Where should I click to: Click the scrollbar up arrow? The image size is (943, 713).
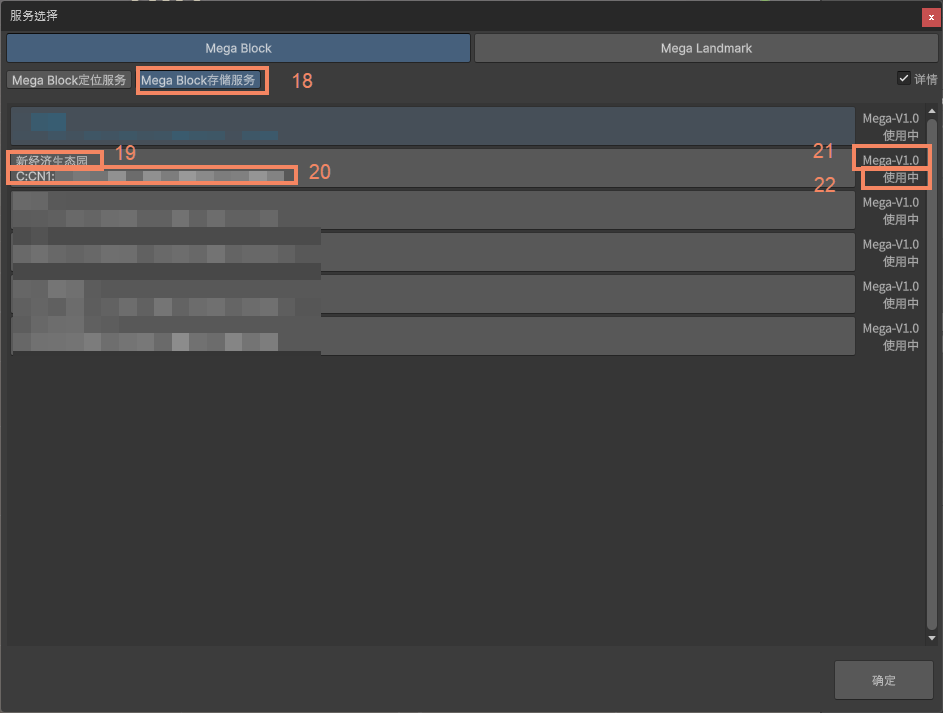click(x=932, y=113)
